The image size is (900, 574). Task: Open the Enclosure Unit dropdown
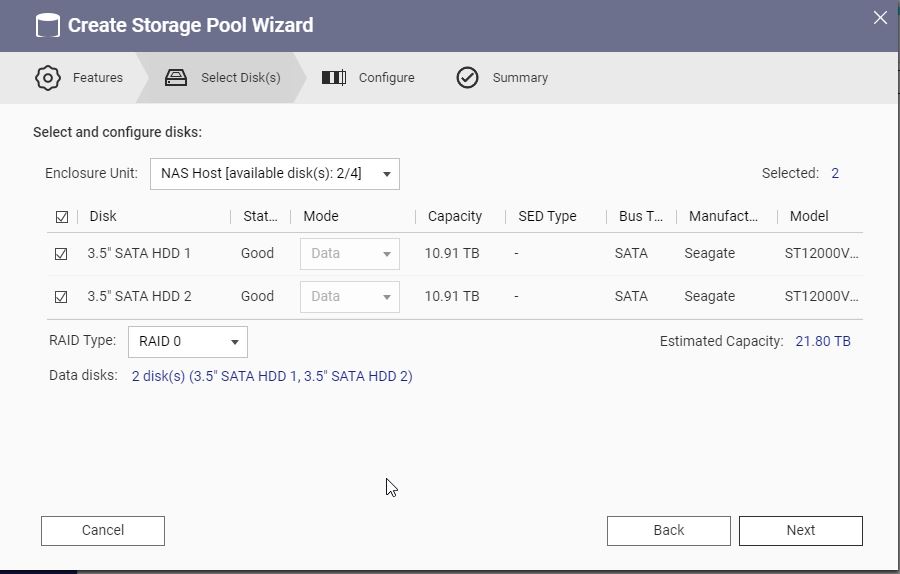(275, 174)
